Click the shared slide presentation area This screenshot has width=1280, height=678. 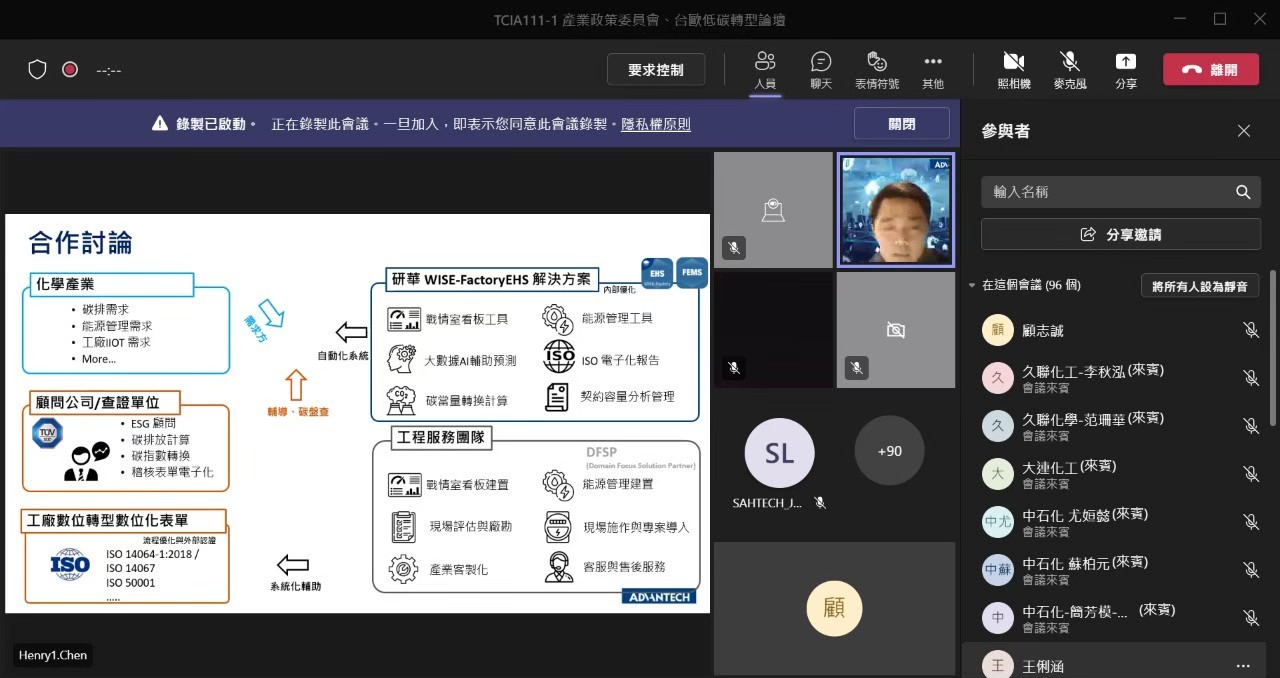tap(357, 412)
